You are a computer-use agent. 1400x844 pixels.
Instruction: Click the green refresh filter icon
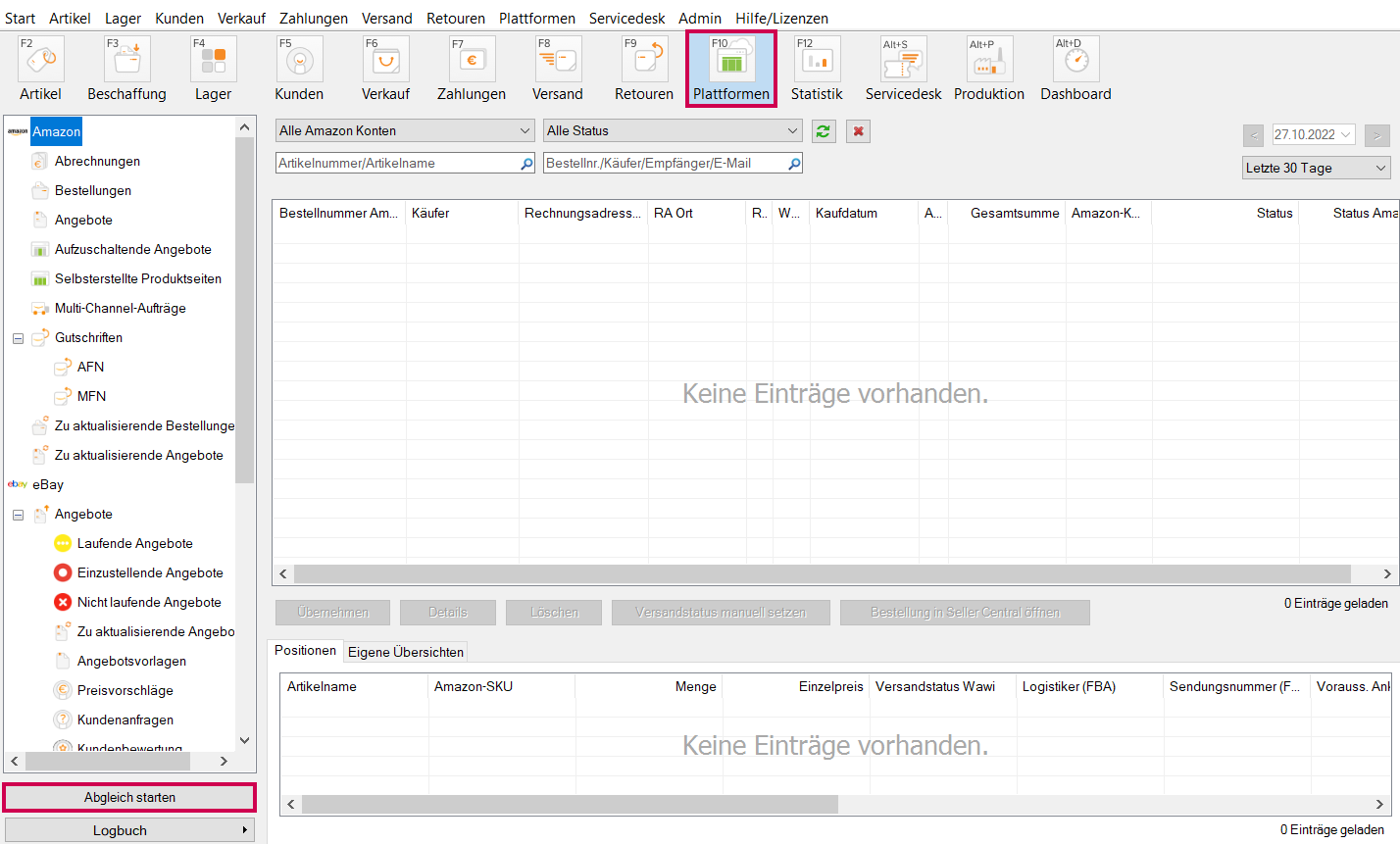point(824,131)
